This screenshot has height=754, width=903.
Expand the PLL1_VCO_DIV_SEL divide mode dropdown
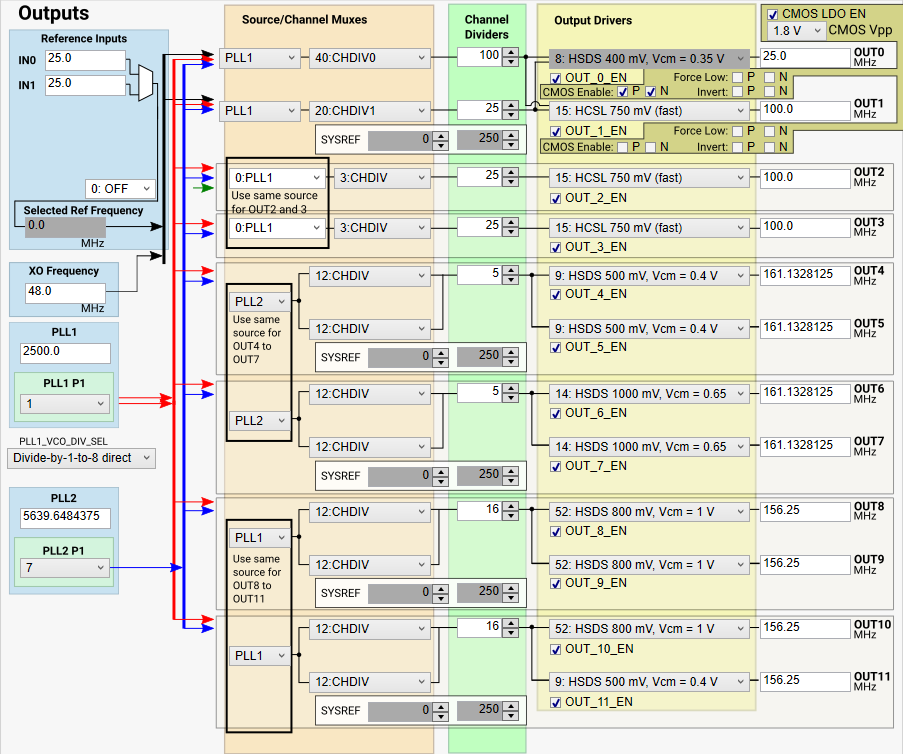point(82,458)
